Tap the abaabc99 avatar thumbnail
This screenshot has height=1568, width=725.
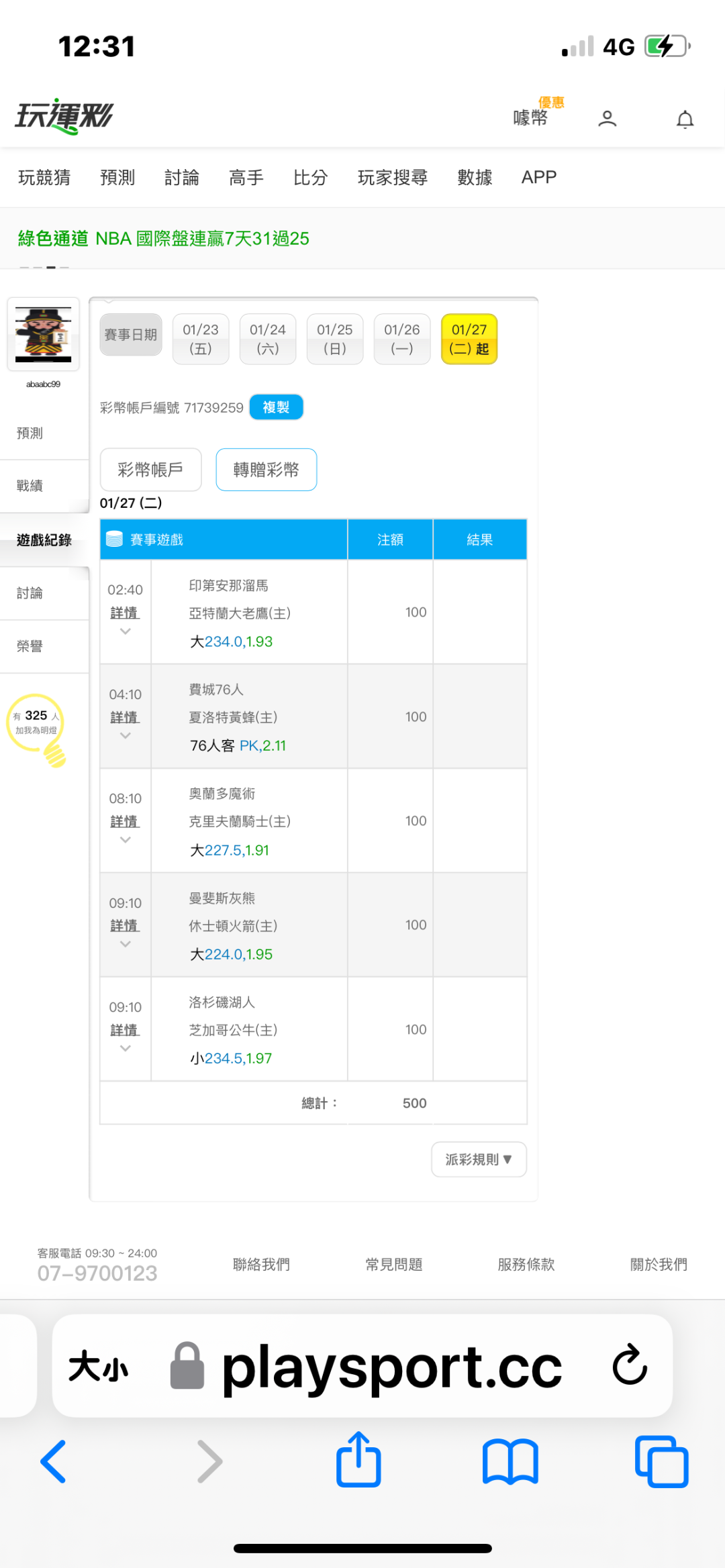(44, 333)
